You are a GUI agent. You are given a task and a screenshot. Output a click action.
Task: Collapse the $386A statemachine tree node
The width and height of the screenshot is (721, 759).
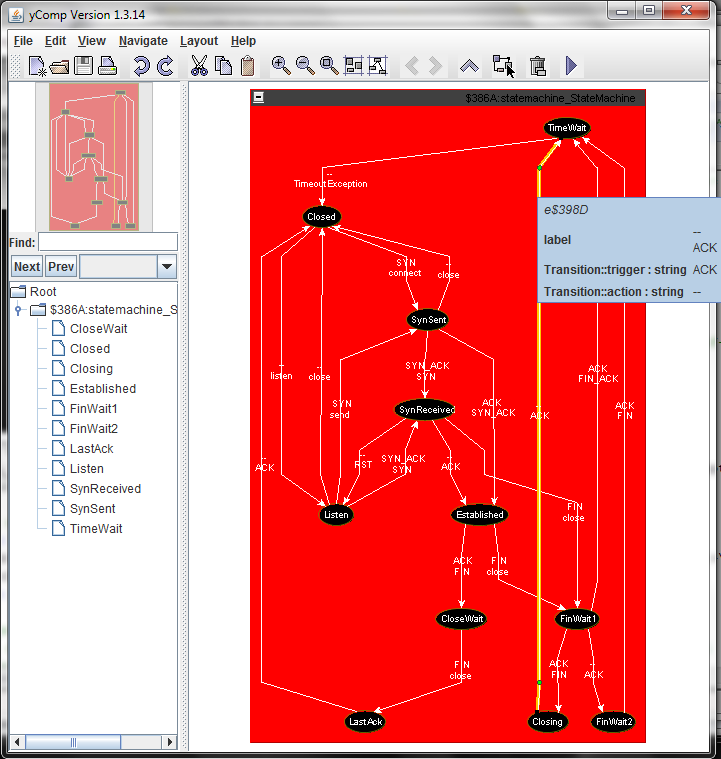18,310
